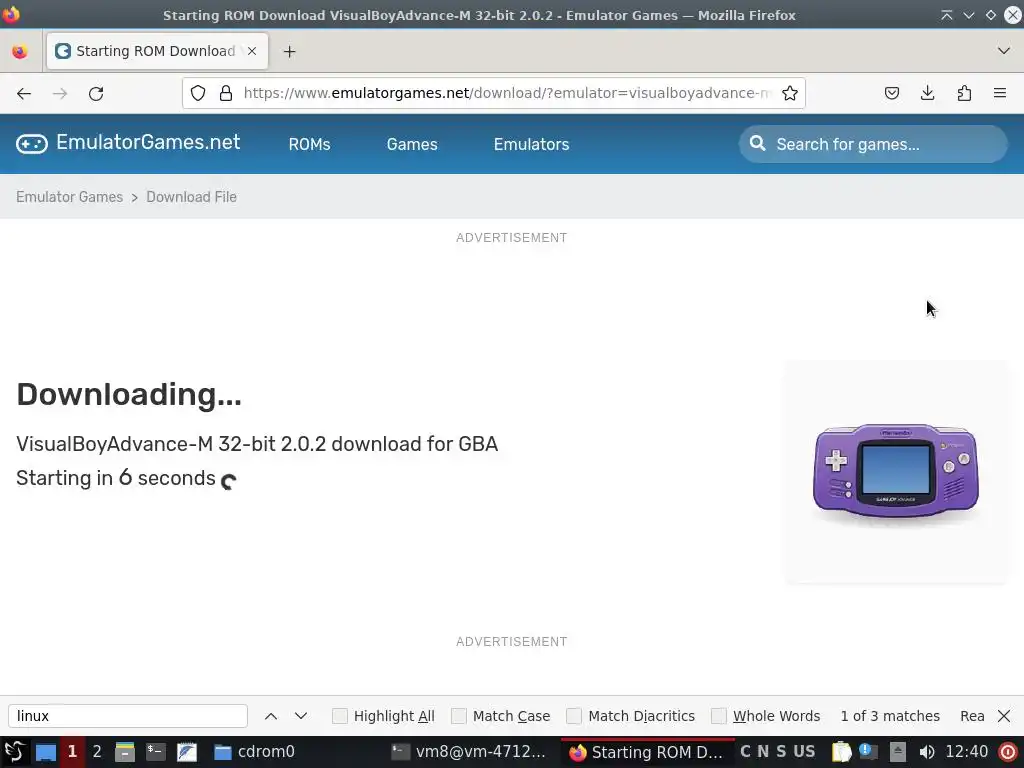Open the Emulators menu item
The image size is (1024, 768).
(x=532, y=144)
